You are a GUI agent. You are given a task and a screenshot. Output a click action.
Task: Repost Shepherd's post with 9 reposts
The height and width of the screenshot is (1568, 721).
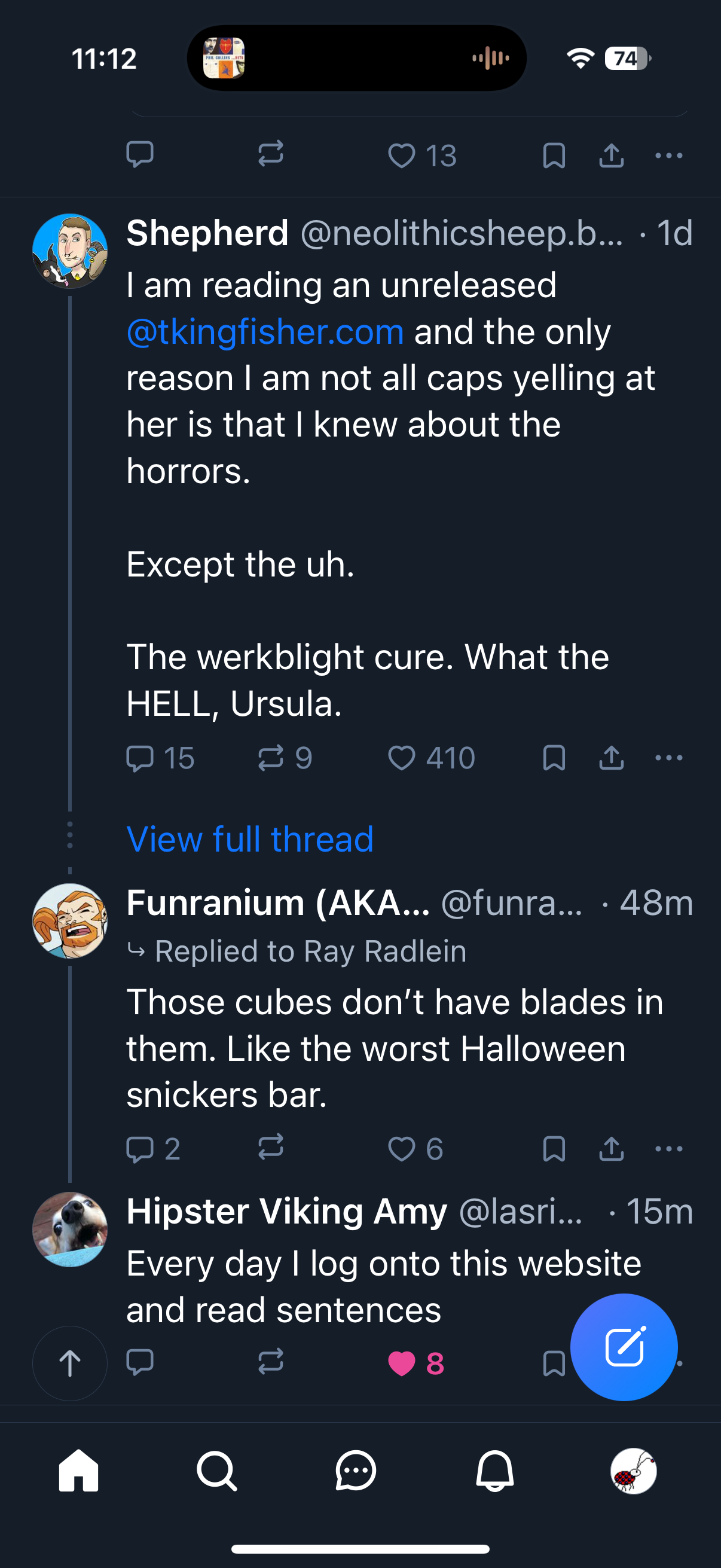click(x=271, y=758)
